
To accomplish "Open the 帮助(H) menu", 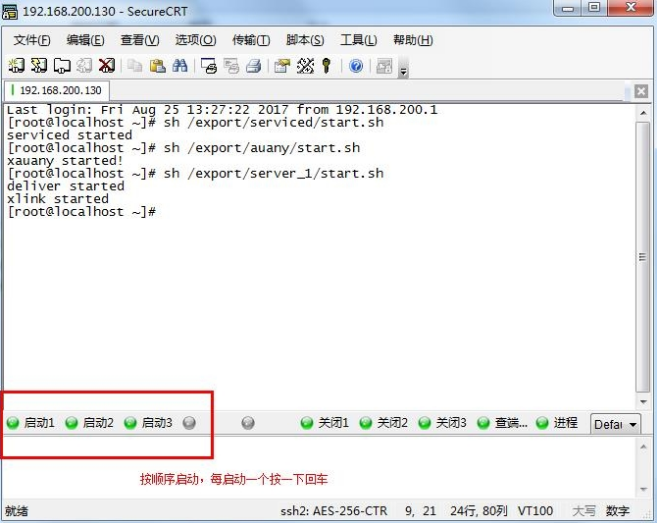I will point(413,40).
